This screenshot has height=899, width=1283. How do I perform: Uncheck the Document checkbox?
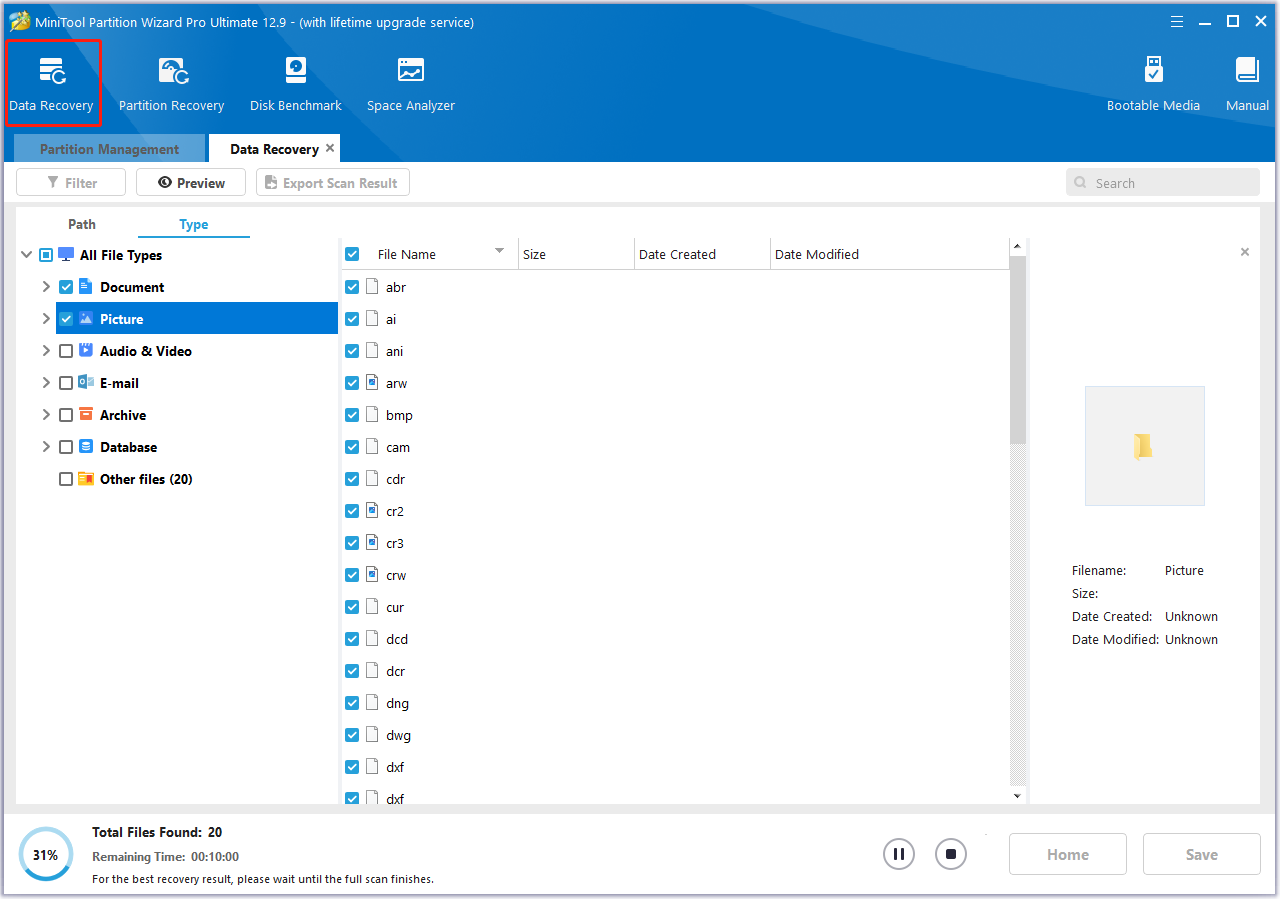(66, 287)
